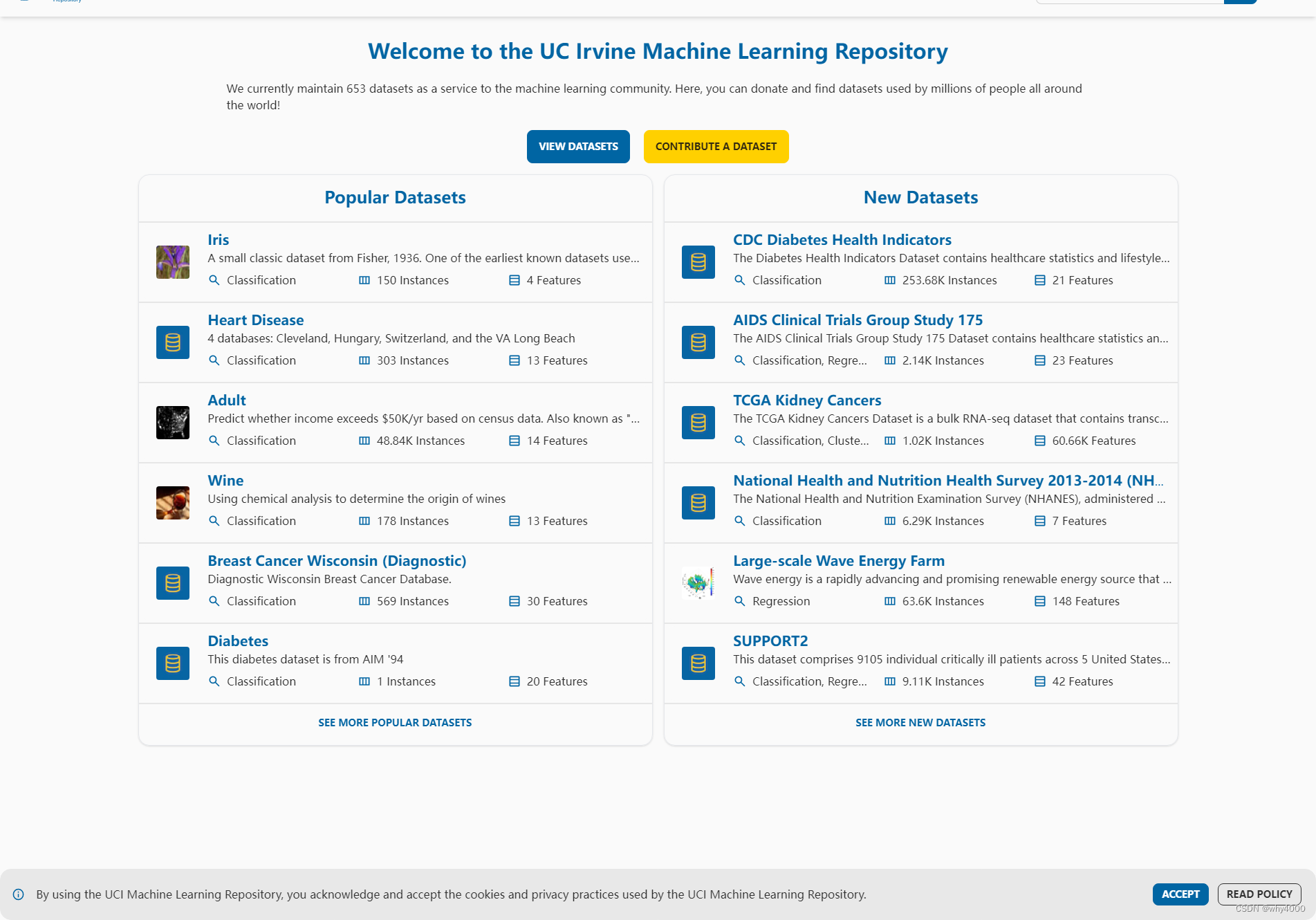Click the features icon beside 14 Features
The image size is (1316, 920).
[x=515, y=441]
